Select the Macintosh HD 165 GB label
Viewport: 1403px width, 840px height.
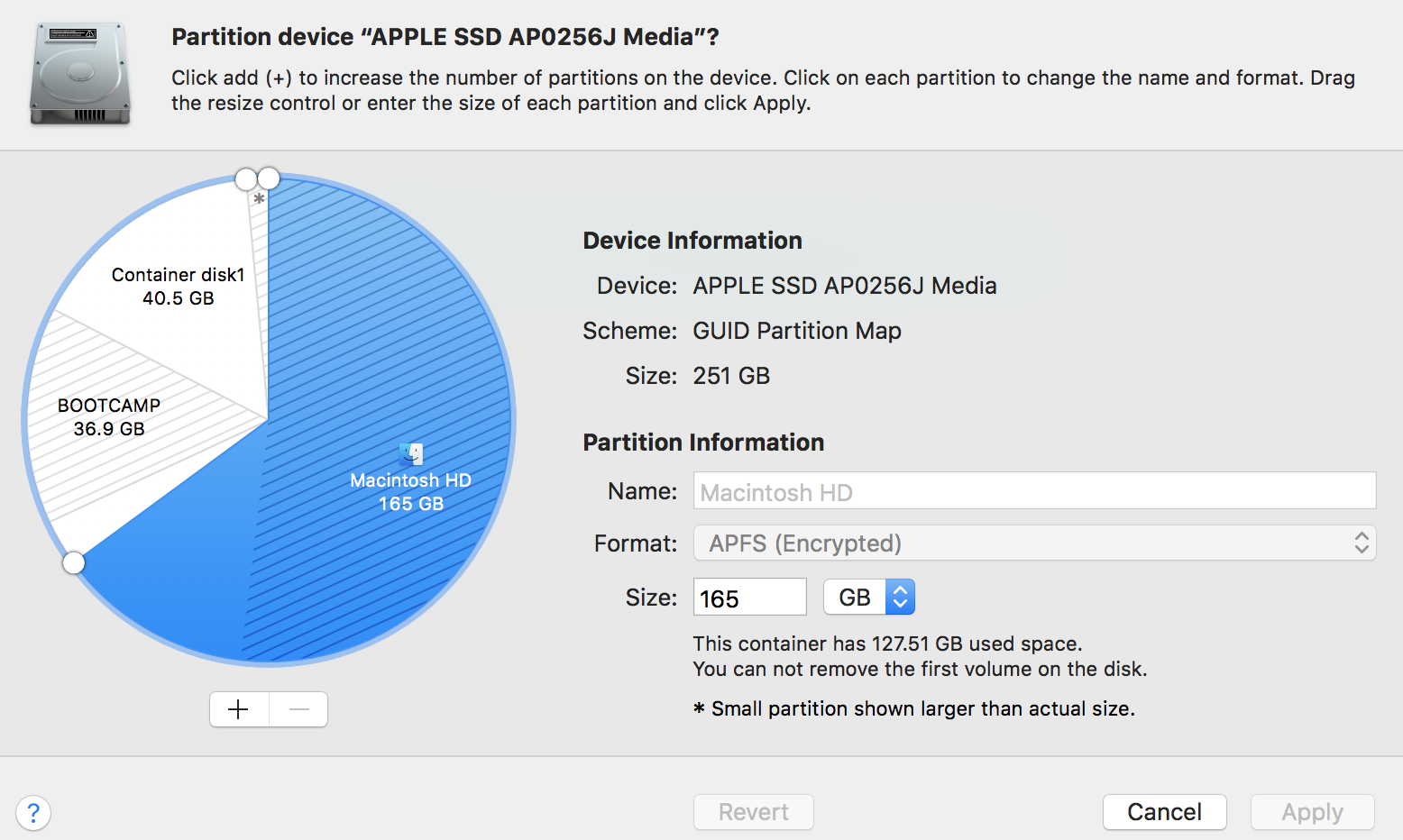pos(410,492)
